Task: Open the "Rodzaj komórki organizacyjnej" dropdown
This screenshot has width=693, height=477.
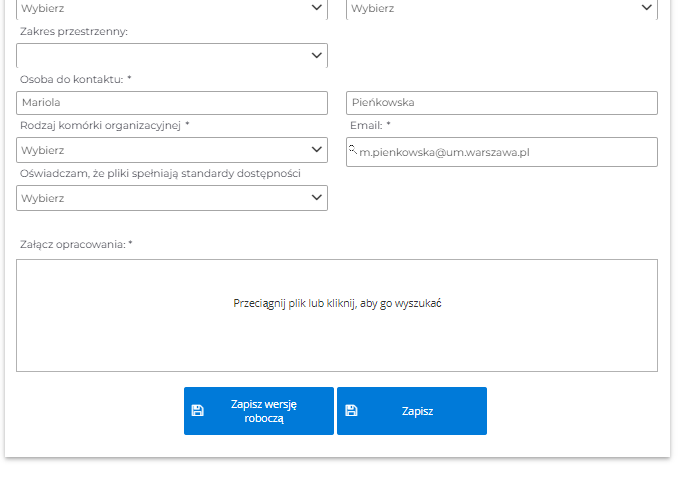Action: tap(172, 150)
